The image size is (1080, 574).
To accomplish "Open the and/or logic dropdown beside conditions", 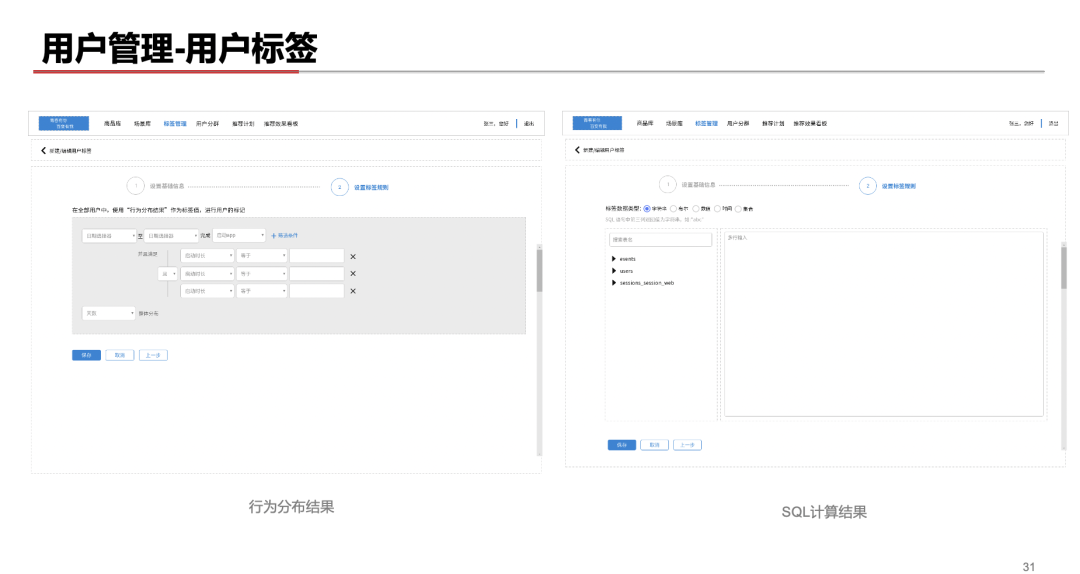I will [168, 274].
